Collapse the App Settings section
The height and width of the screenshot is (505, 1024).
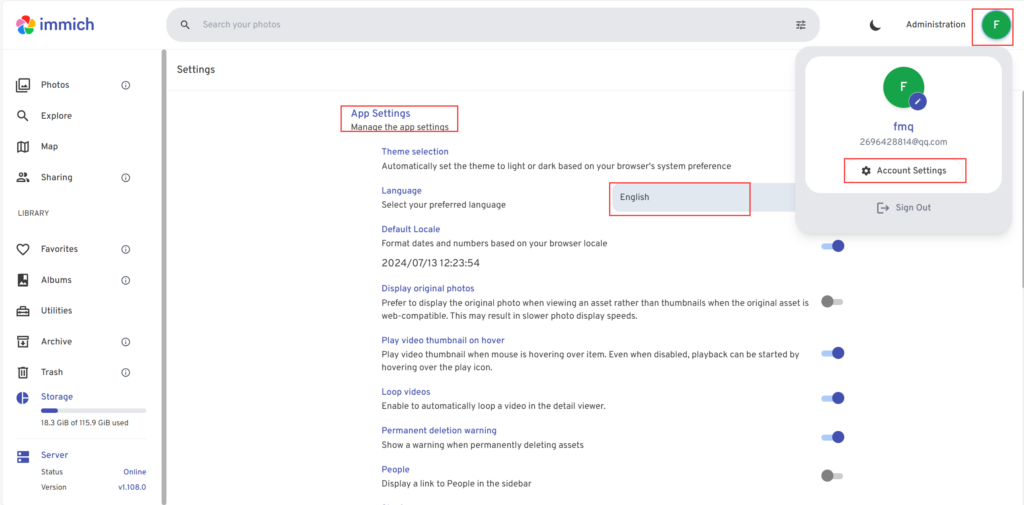[x=381, y=114]
